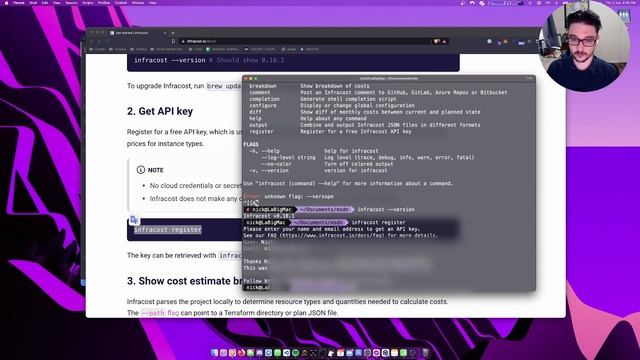
Task: Reload the page with the browser refresh icon
Action: (x=107, y=41)
